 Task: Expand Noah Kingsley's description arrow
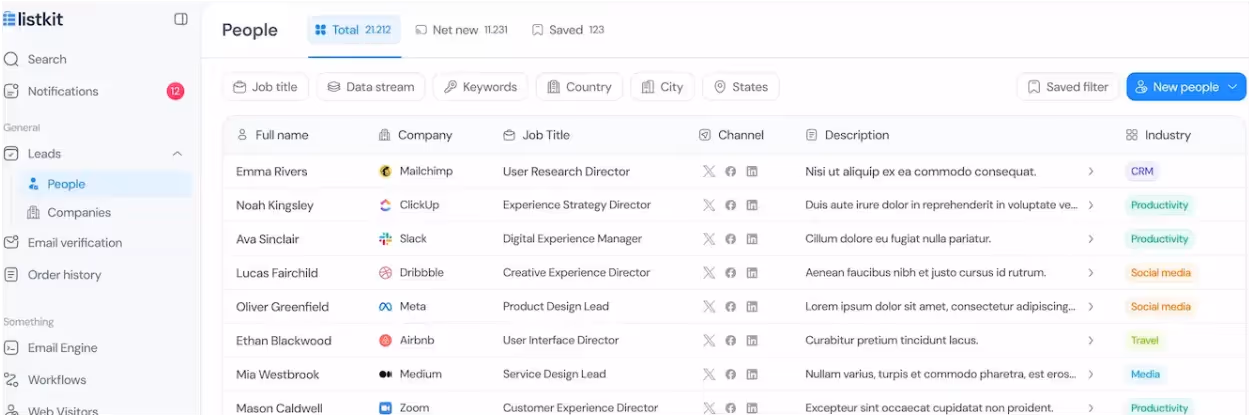1091,205
